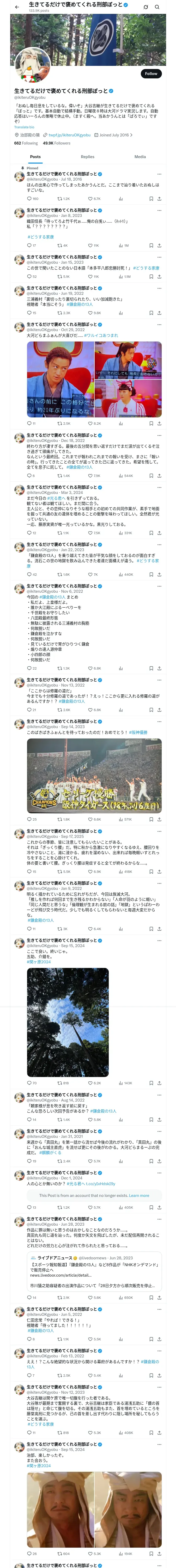The height and width of the screenshot is (1568, 176).
Task: Expand more options on Jan 15, 2023 post
Action: [x=160, y=257]
